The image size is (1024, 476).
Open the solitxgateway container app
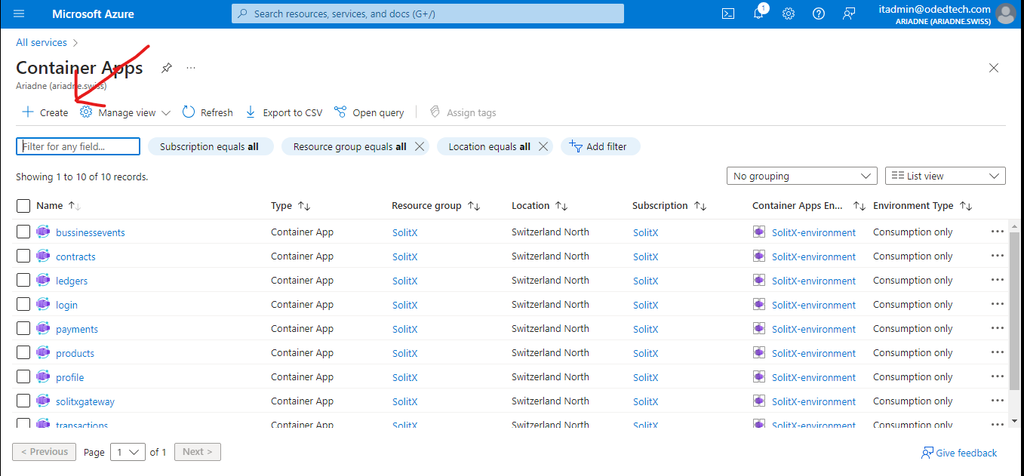click(x=85, y=402)
